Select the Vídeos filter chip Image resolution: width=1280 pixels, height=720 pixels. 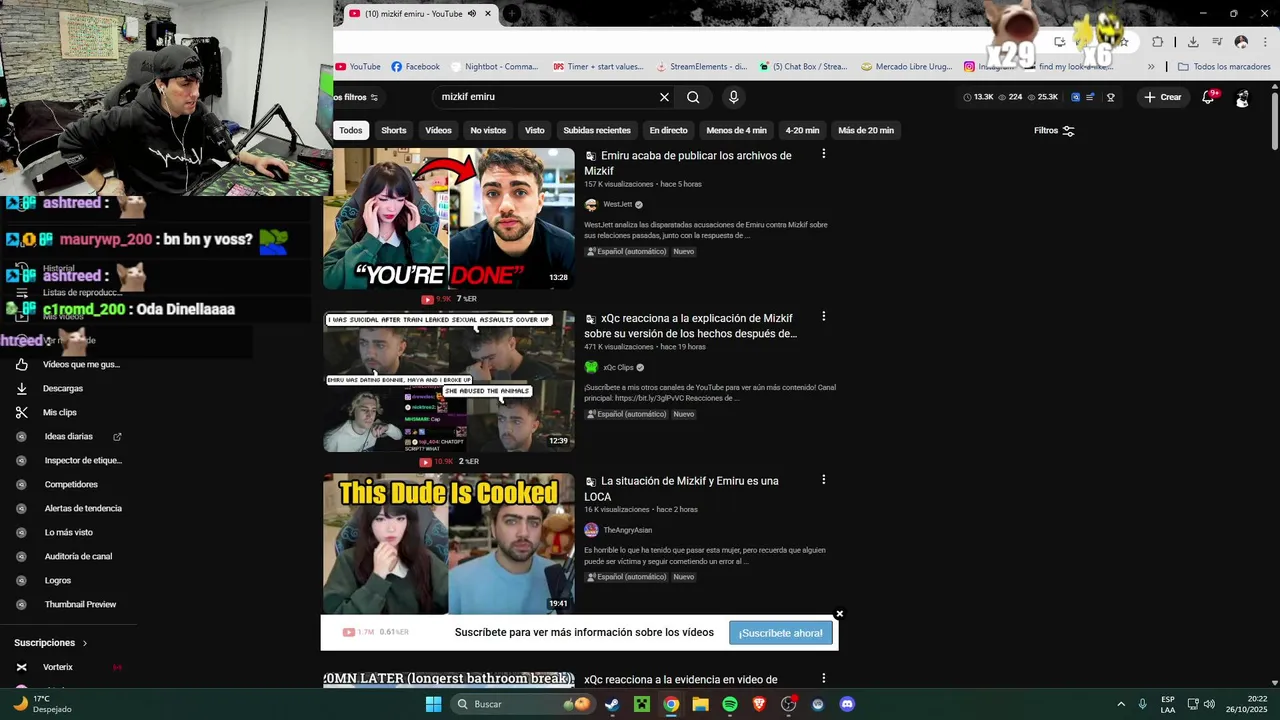click(x=438, y=130)
